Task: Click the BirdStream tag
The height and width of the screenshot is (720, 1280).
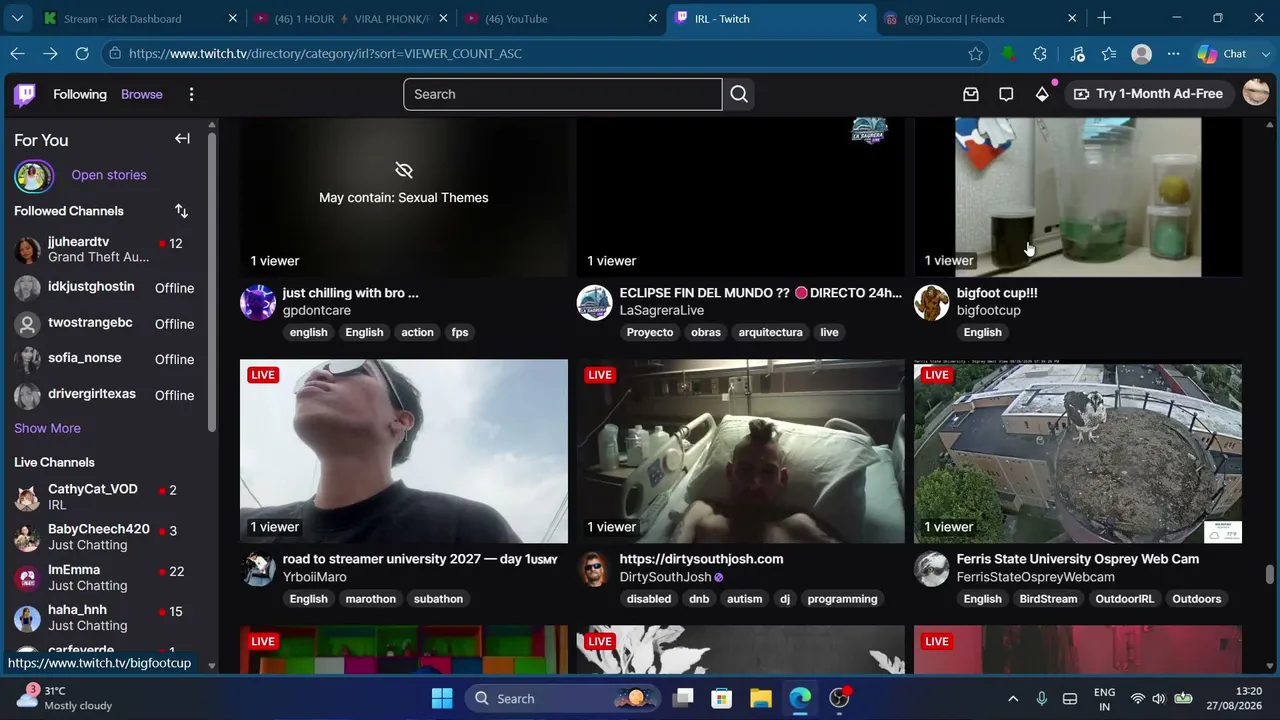Action: pyautogui.click(x=1048, y=599)
